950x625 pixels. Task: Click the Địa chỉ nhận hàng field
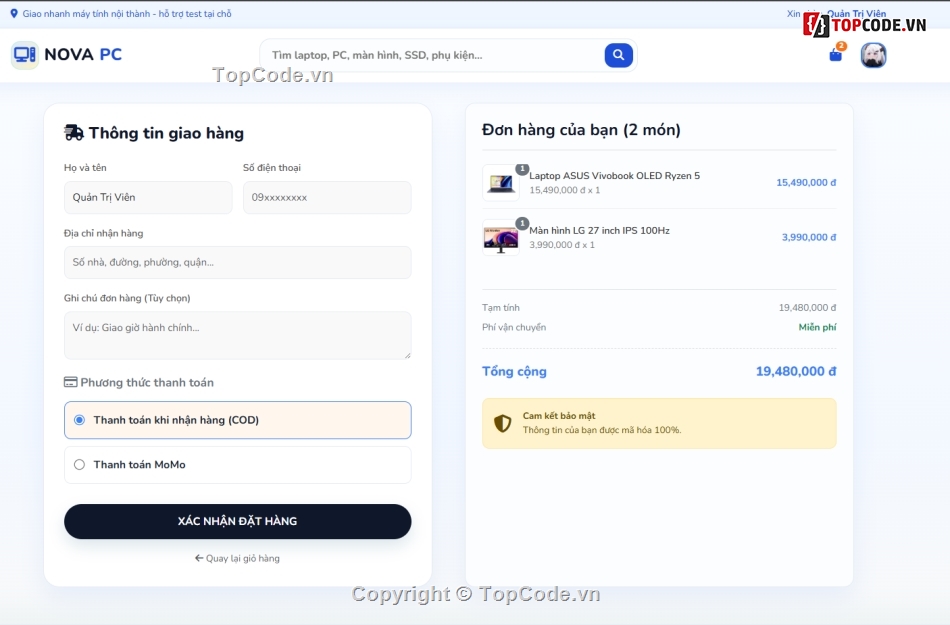(x=238, y=262)
